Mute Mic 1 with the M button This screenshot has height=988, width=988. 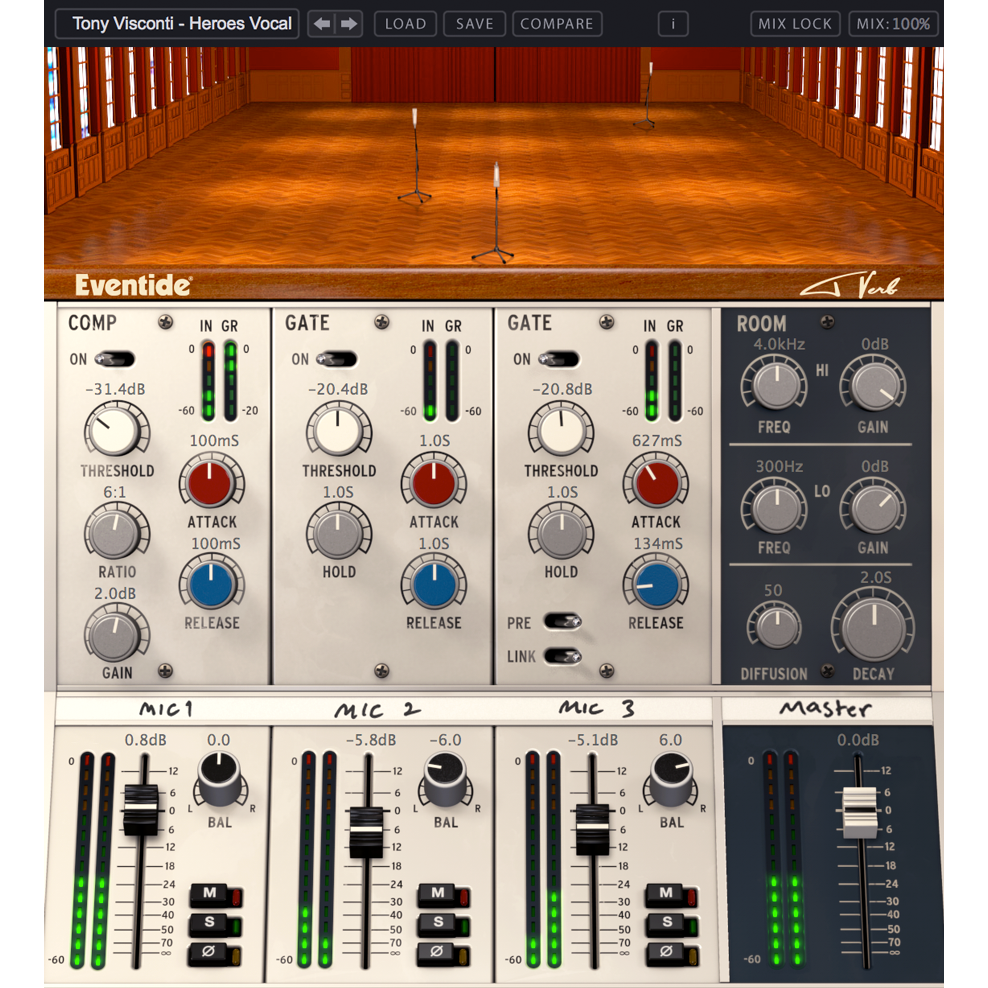[211, 896]
